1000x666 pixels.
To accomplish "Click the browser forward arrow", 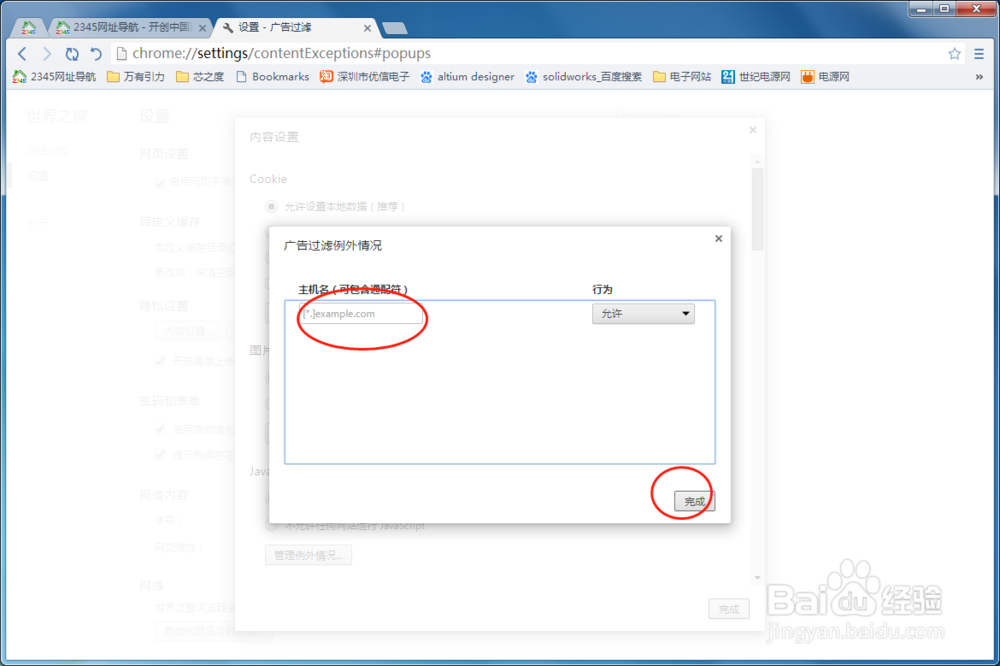I will pos(47,54).
